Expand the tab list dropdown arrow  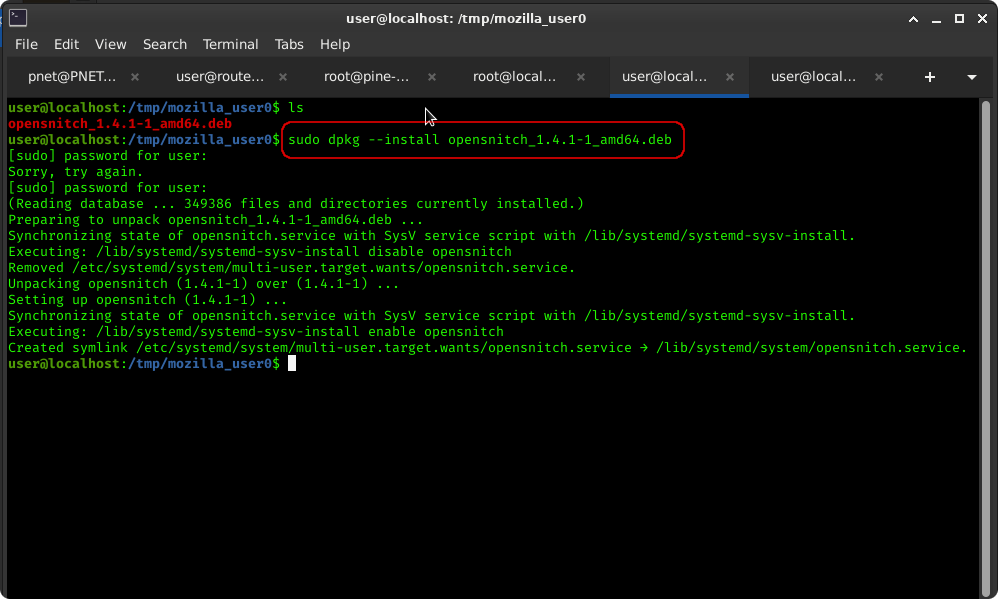pos(972,77)
